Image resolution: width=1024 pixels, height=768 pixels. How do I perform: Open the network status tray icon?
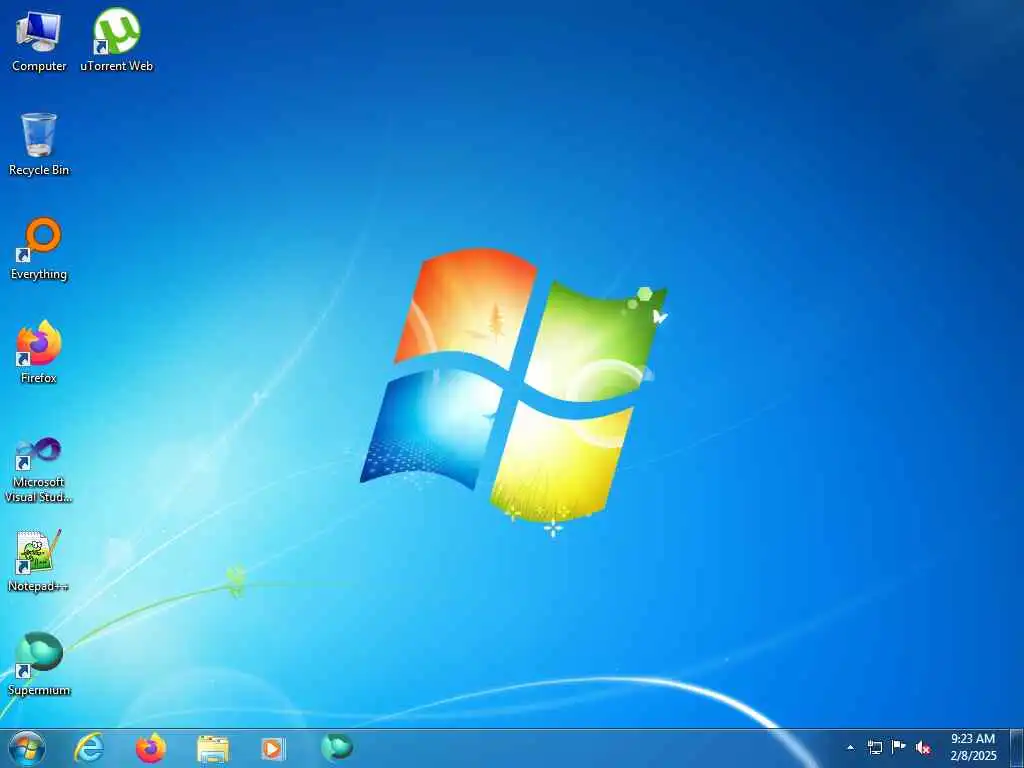(874, 748)
